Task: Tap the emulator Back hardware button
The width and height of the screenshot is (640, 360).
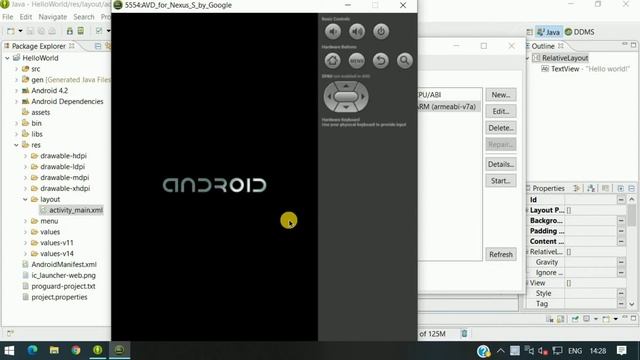Action: [381, 61]
